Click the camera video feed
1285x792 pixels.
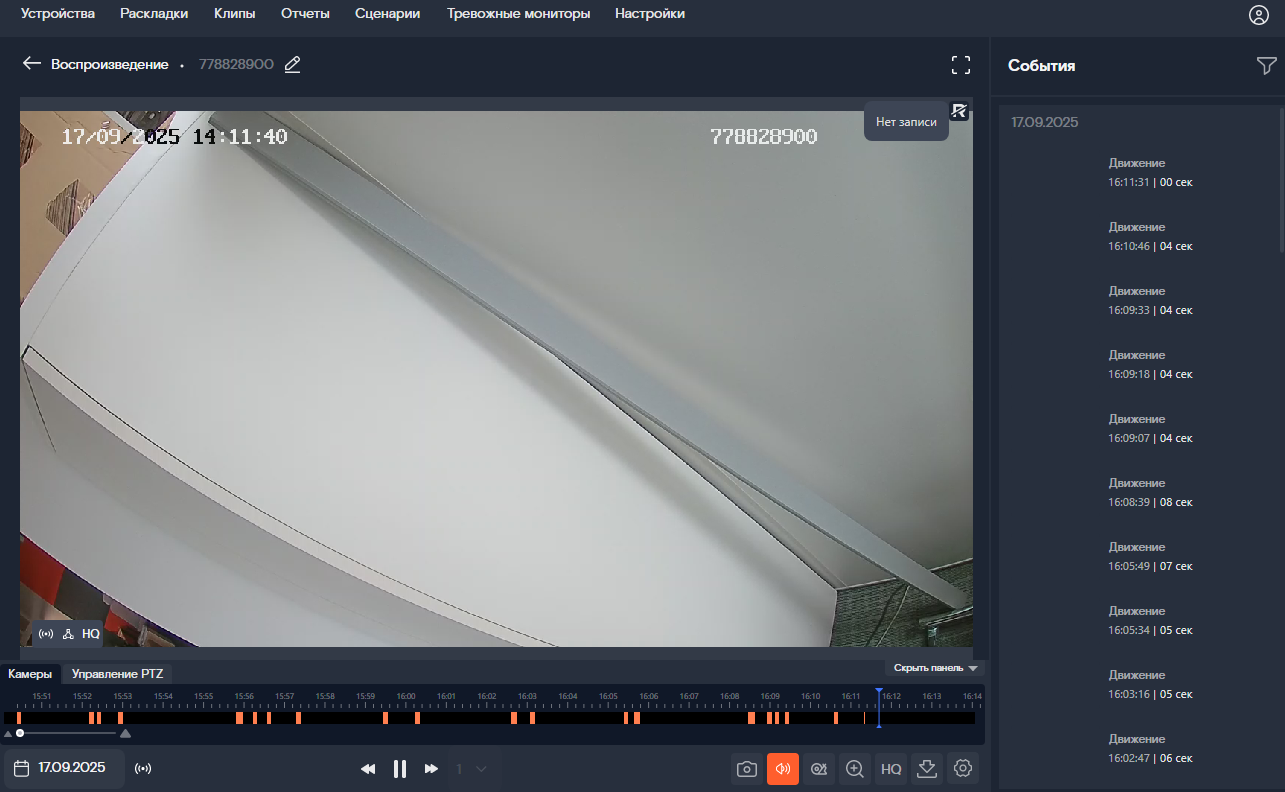tap(496, 378)
